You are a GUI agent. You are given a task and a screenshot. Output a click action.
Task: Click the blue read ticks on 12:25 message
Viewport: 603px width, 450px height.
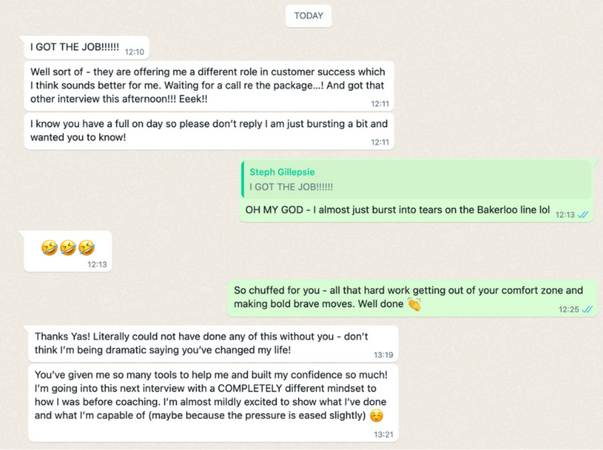(587, 309)
